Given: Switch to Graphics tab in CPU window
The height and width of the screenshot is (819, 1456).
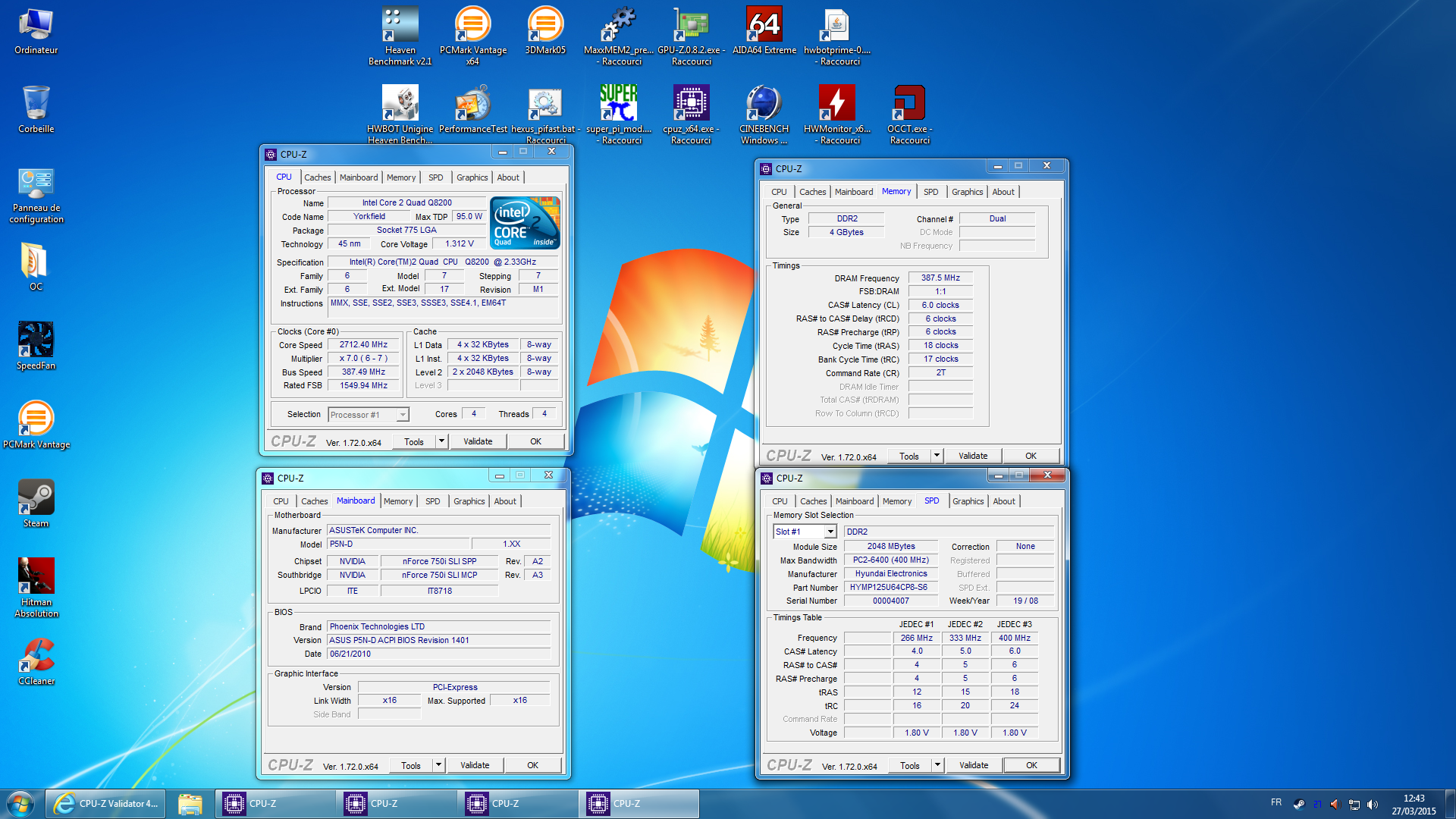Looking at the screenshot, I should tap(472, 177).
